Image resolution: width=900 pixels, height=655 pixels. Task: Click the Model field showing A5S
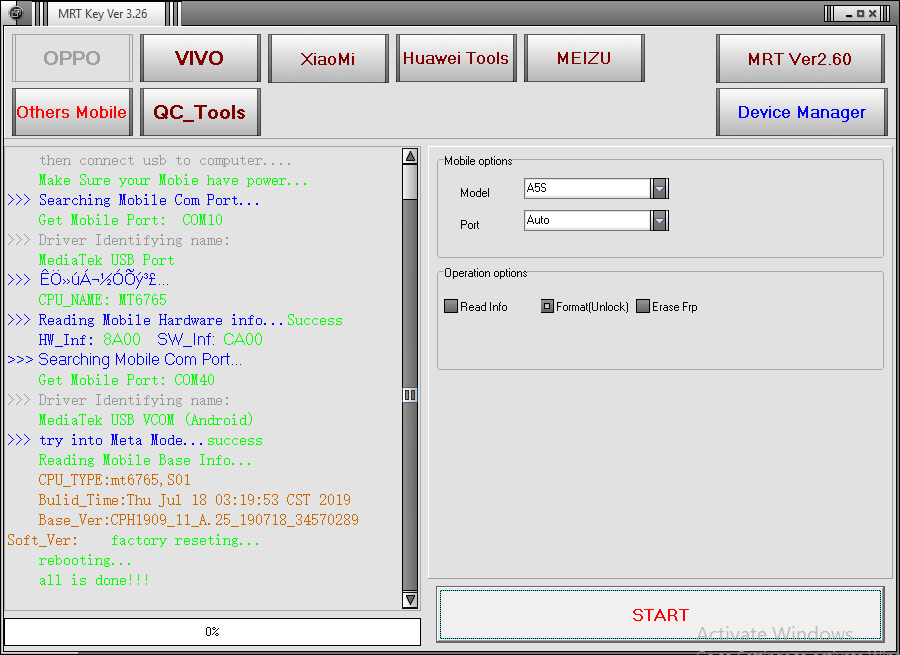pos(587,188)
